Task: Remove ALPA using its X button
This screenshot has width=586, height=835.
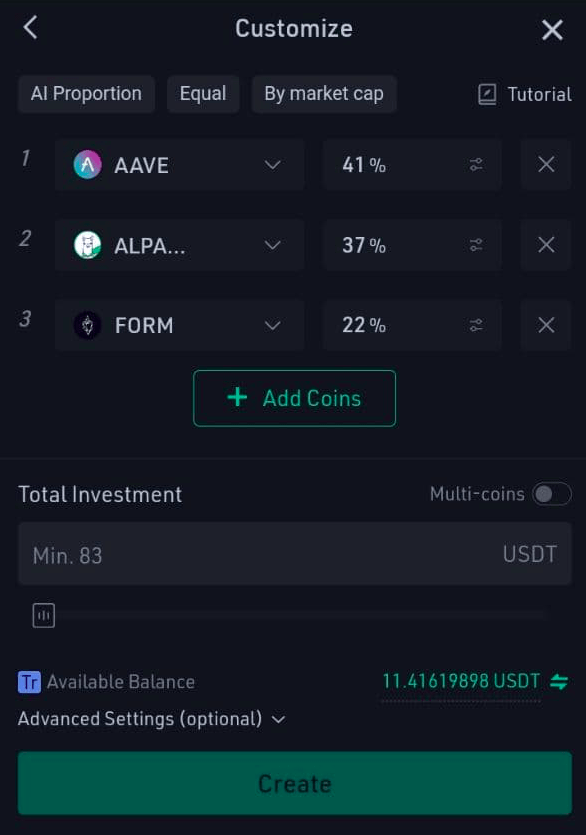Action: pyautogui.click(x=545, y=244)
